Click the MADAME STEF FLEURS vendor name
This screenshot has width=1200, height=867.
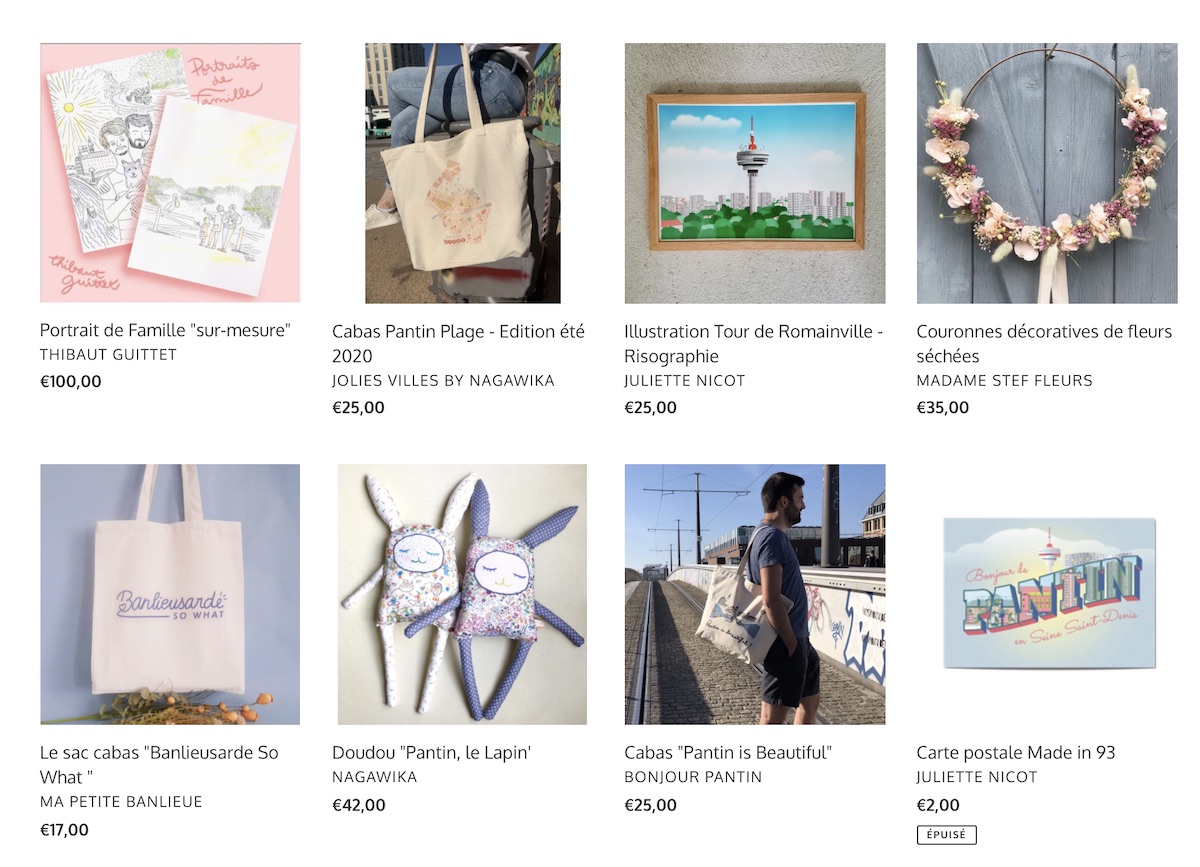[x=1005, y=380]
